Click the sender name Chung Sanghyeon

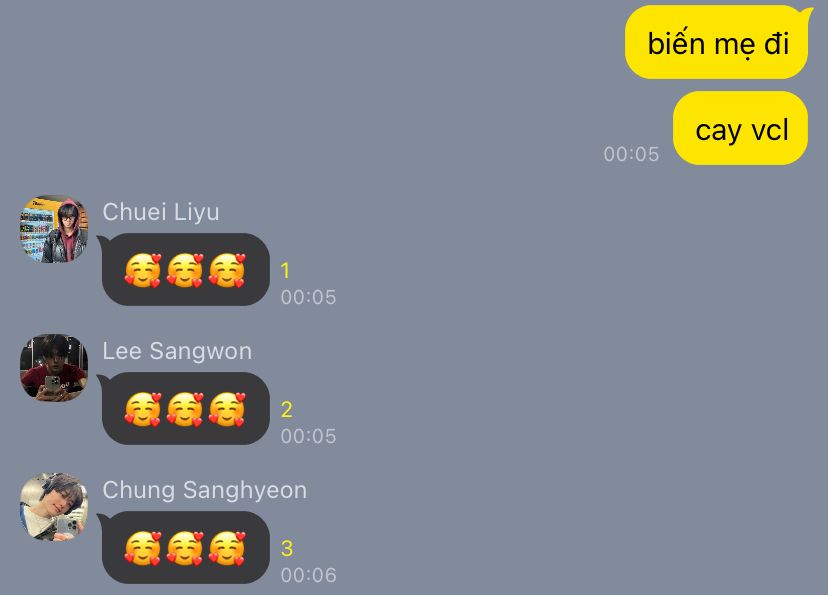[204, 490]
